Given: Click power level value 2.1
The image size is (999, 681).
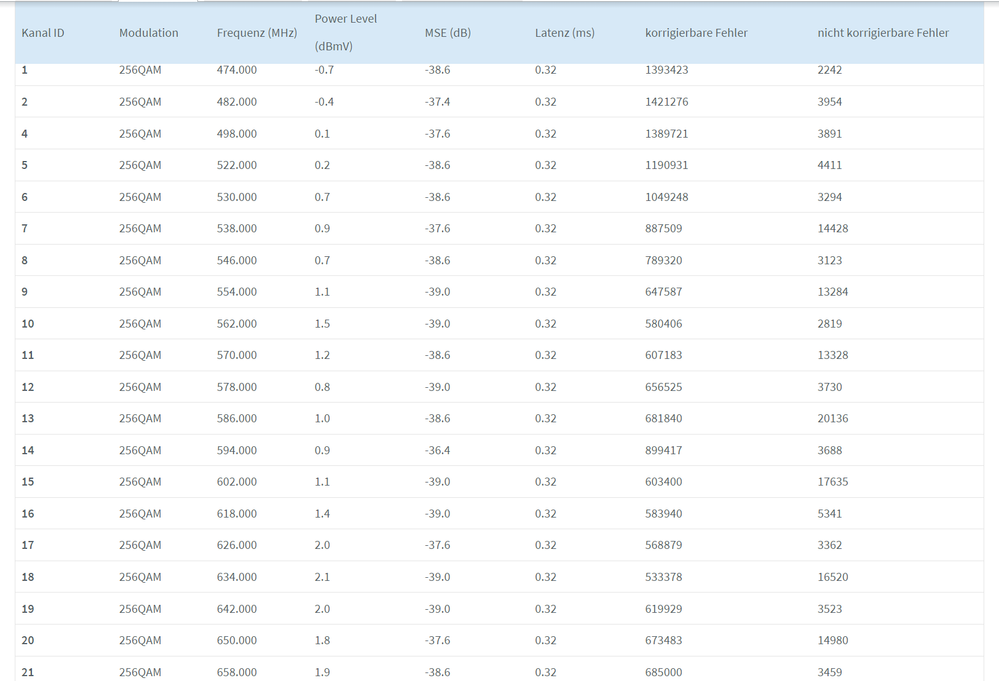Looking at the screenshot, I should [322, 577].
